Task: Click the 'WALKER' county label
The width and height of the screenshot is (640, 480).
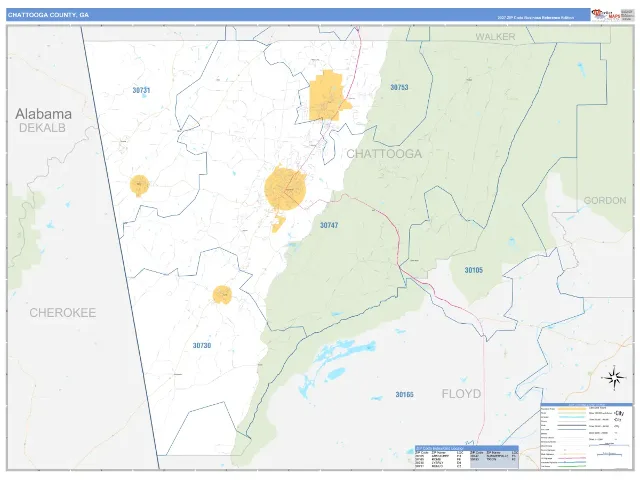Action: click(x=495, y=37)
